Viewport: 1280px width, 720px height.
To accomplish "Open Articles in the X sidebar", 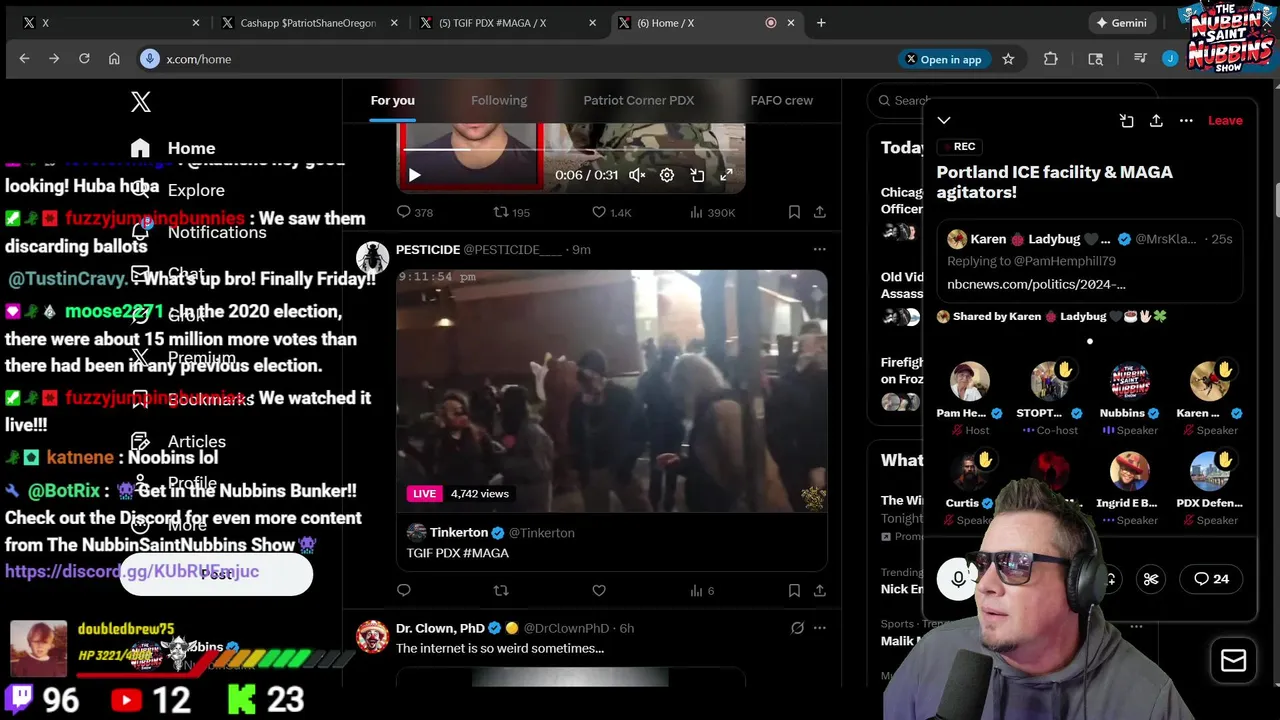I will pyautogui.click(x=179, y=441).
